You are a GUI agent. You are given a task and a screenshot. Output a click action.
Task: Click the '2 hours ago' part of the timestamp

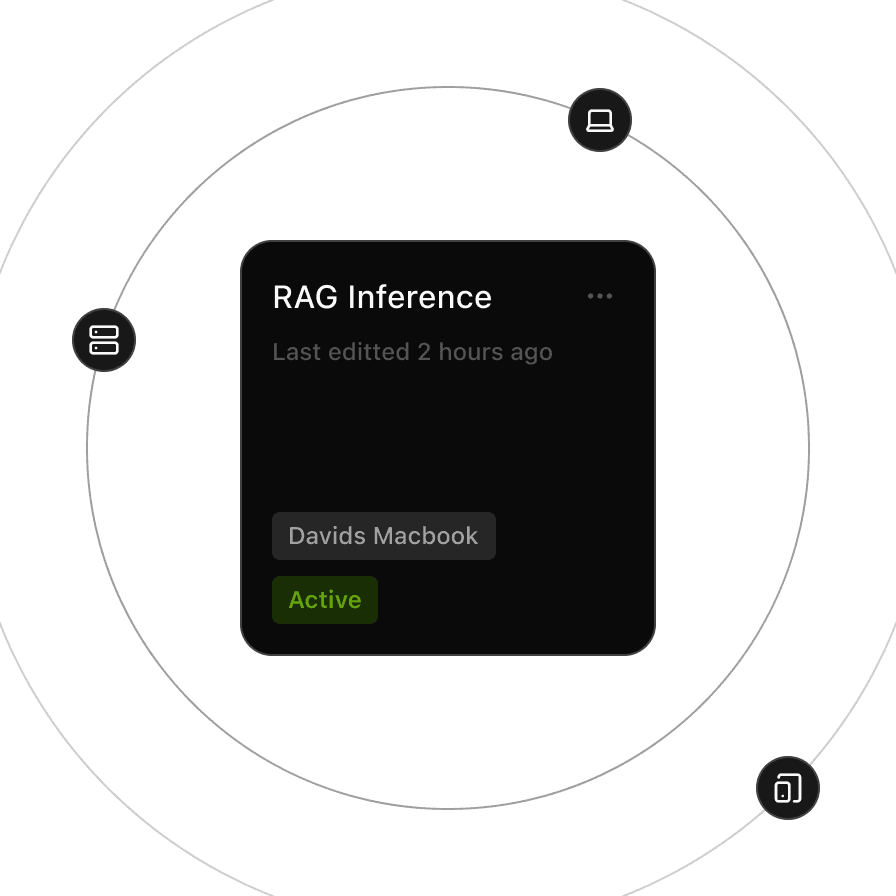[x=485, y=352]
